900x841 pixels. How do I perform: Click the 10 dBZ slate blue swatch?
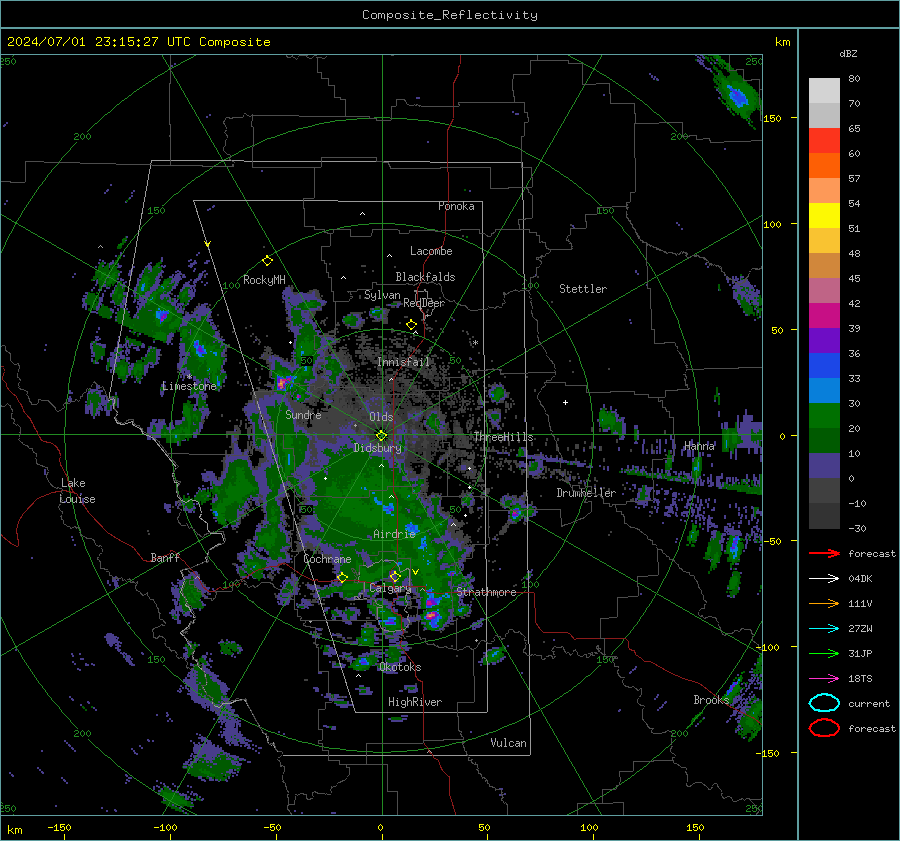824,465
